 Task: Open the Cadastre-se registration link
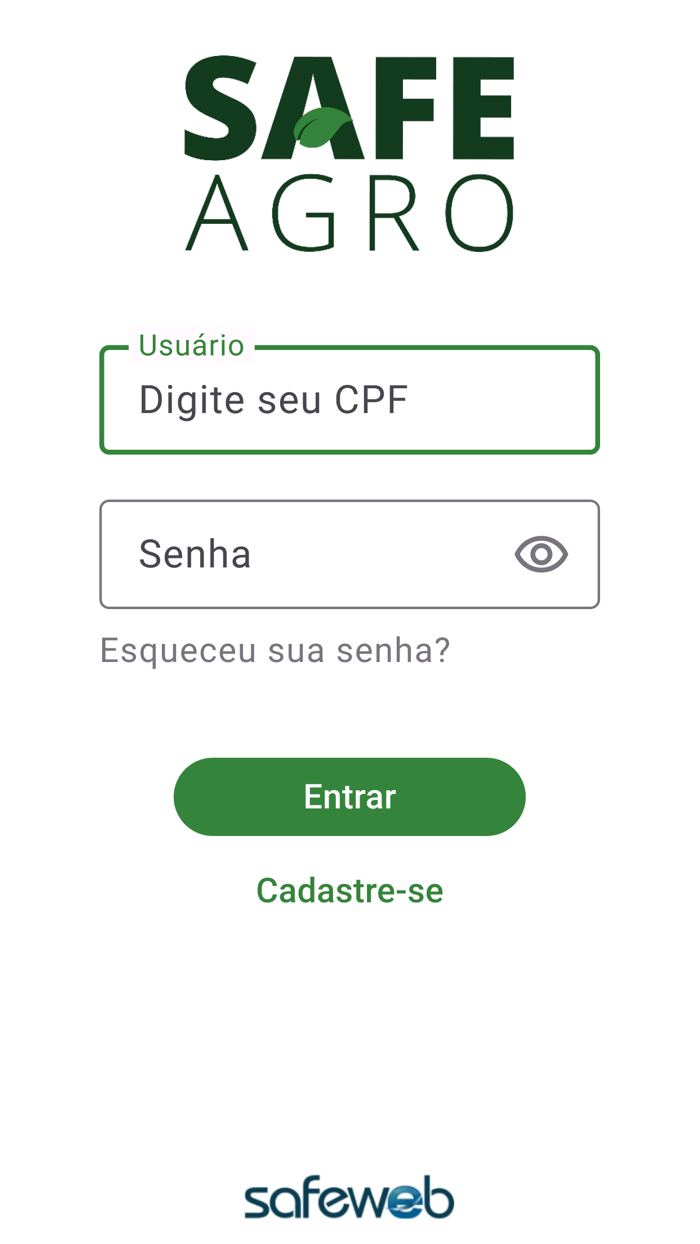349,890
